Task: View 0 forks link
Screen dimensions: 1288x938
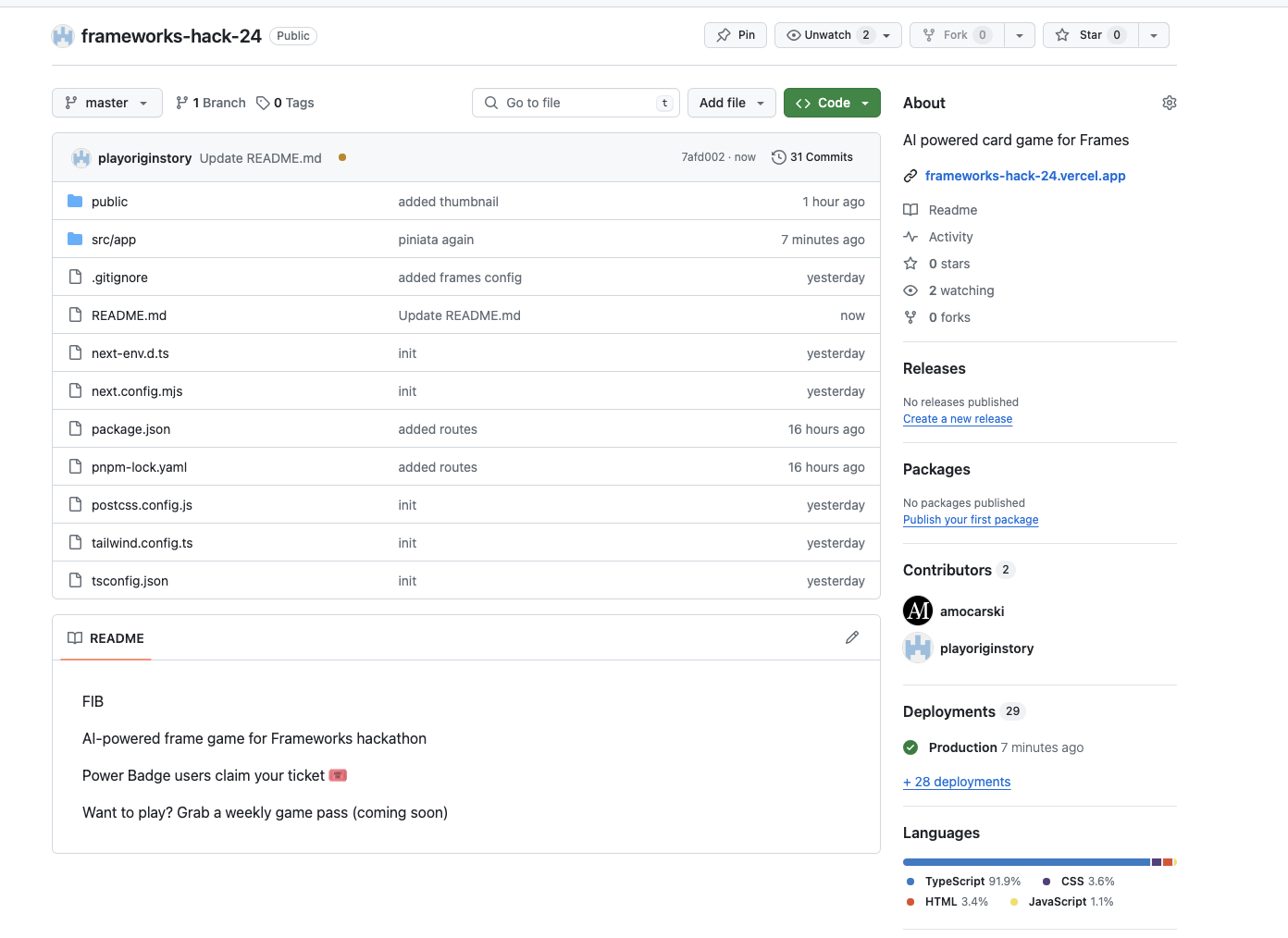Action: [x=936, y=317]
